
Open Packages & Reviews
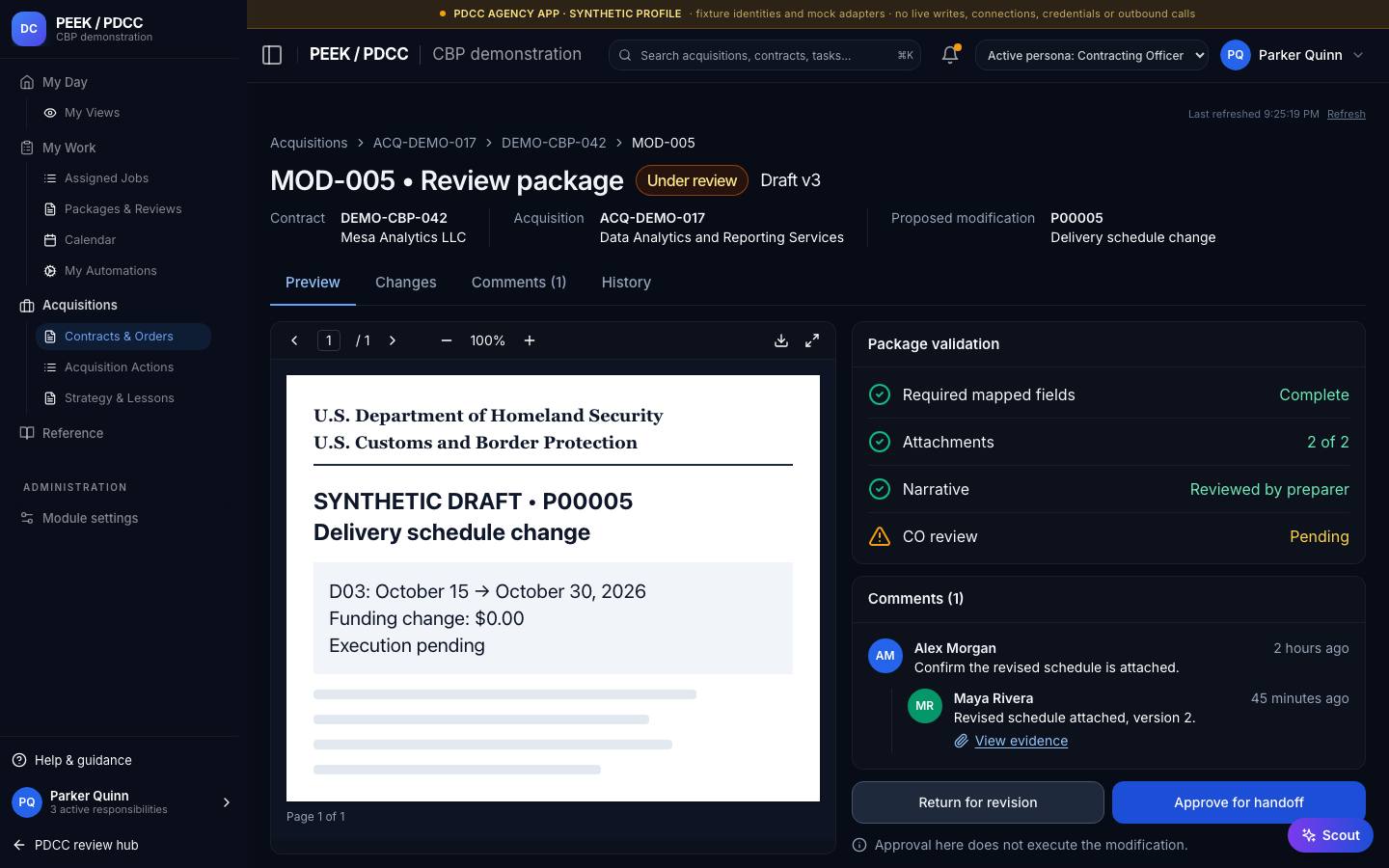pos(123,209)
